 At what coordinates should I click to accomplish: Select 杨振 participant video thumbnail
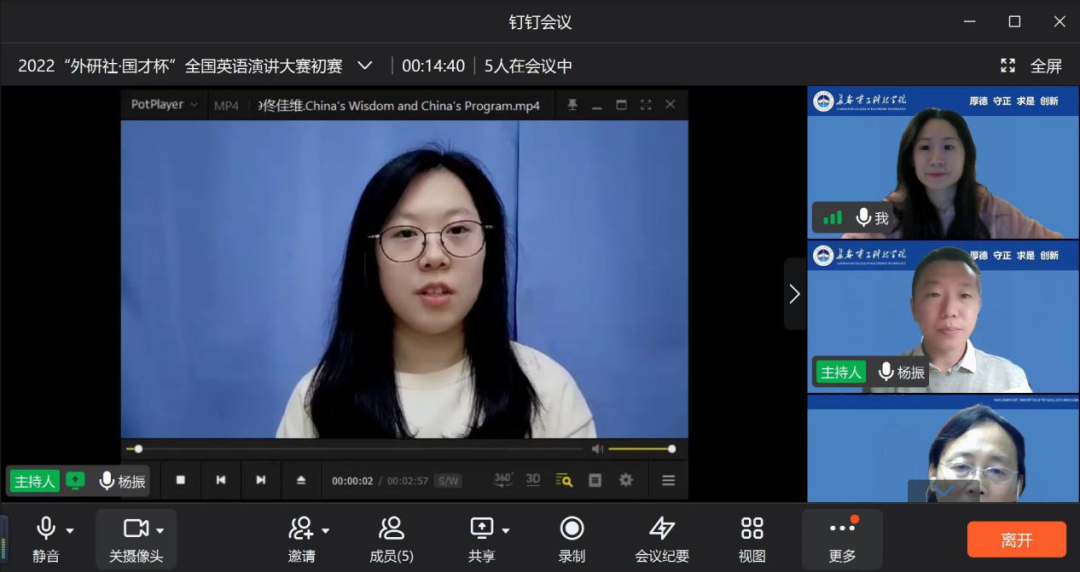(943, 317)
